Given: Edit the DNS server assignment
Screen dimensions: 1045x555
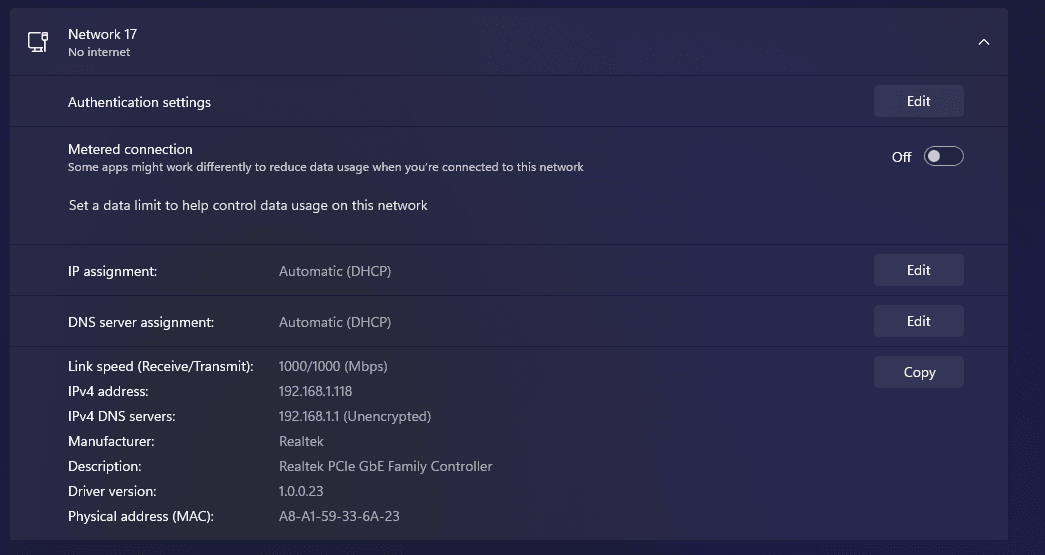Looking at the screenshot, I should click(x=918, y=321).
